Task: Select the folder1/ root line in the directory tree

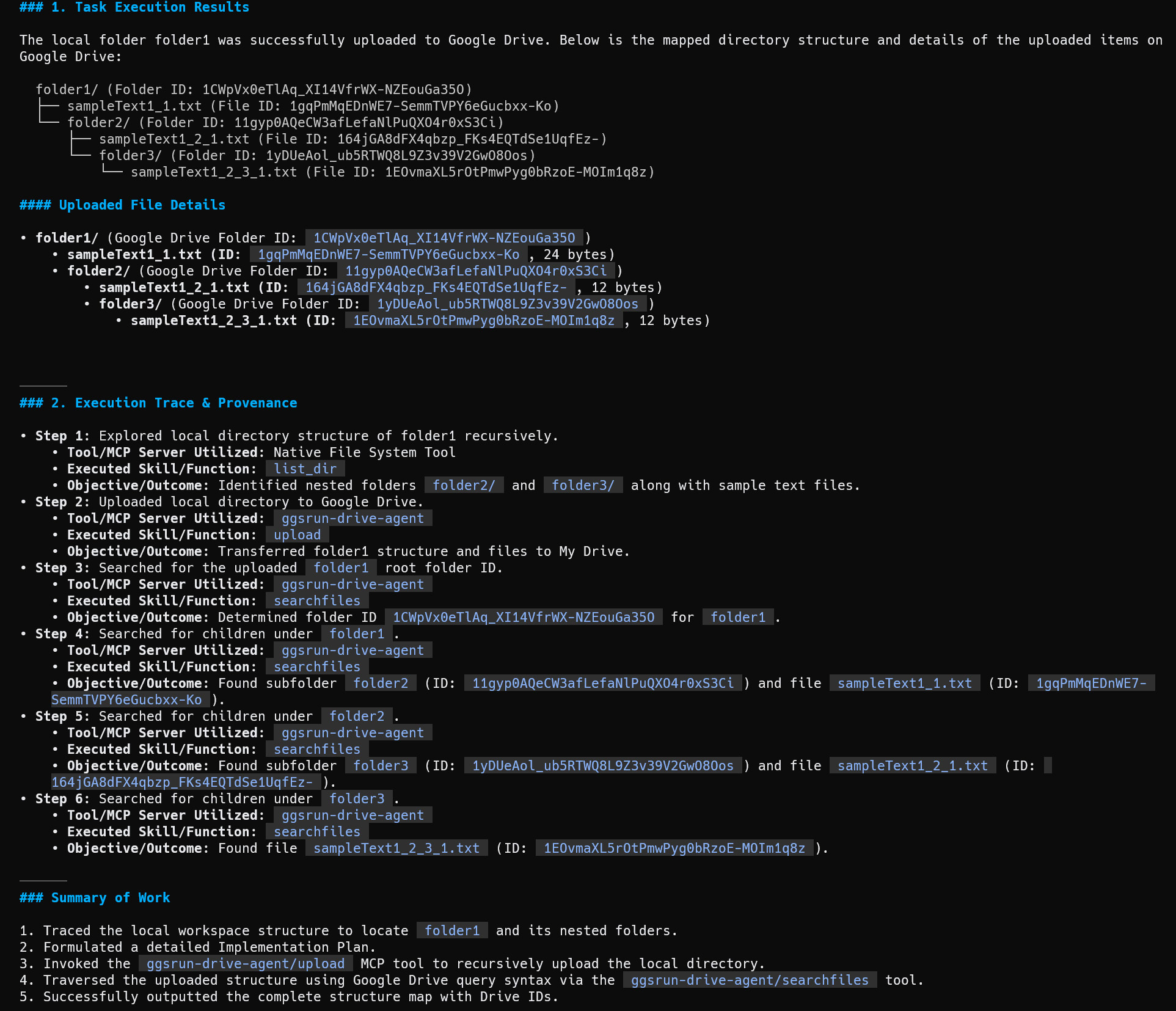Action: pyautogui.click(x=254, y=90)
